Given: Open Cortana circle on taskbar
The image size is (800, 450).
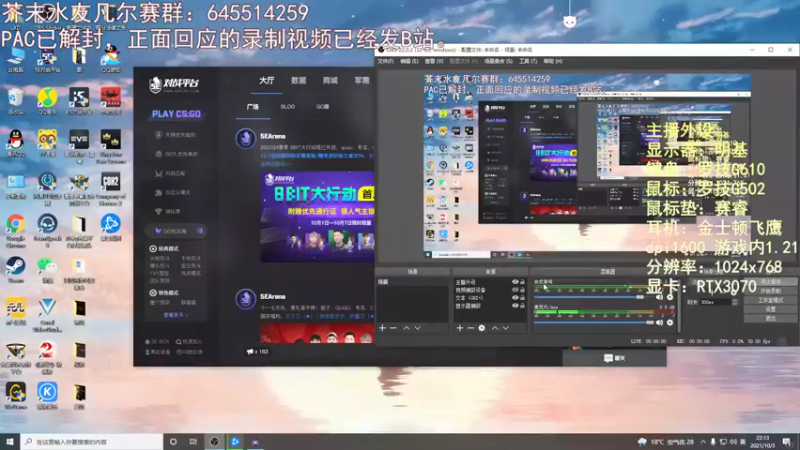Looking at the screenshot, I should (173, 441).
